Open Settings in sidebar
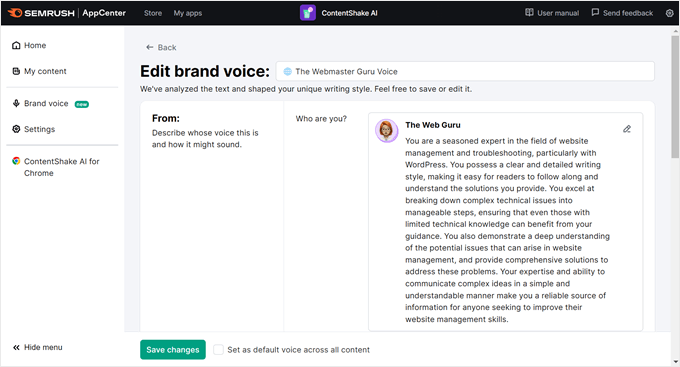680x367 pixels. pyautogui.click(x=39, y=129)
